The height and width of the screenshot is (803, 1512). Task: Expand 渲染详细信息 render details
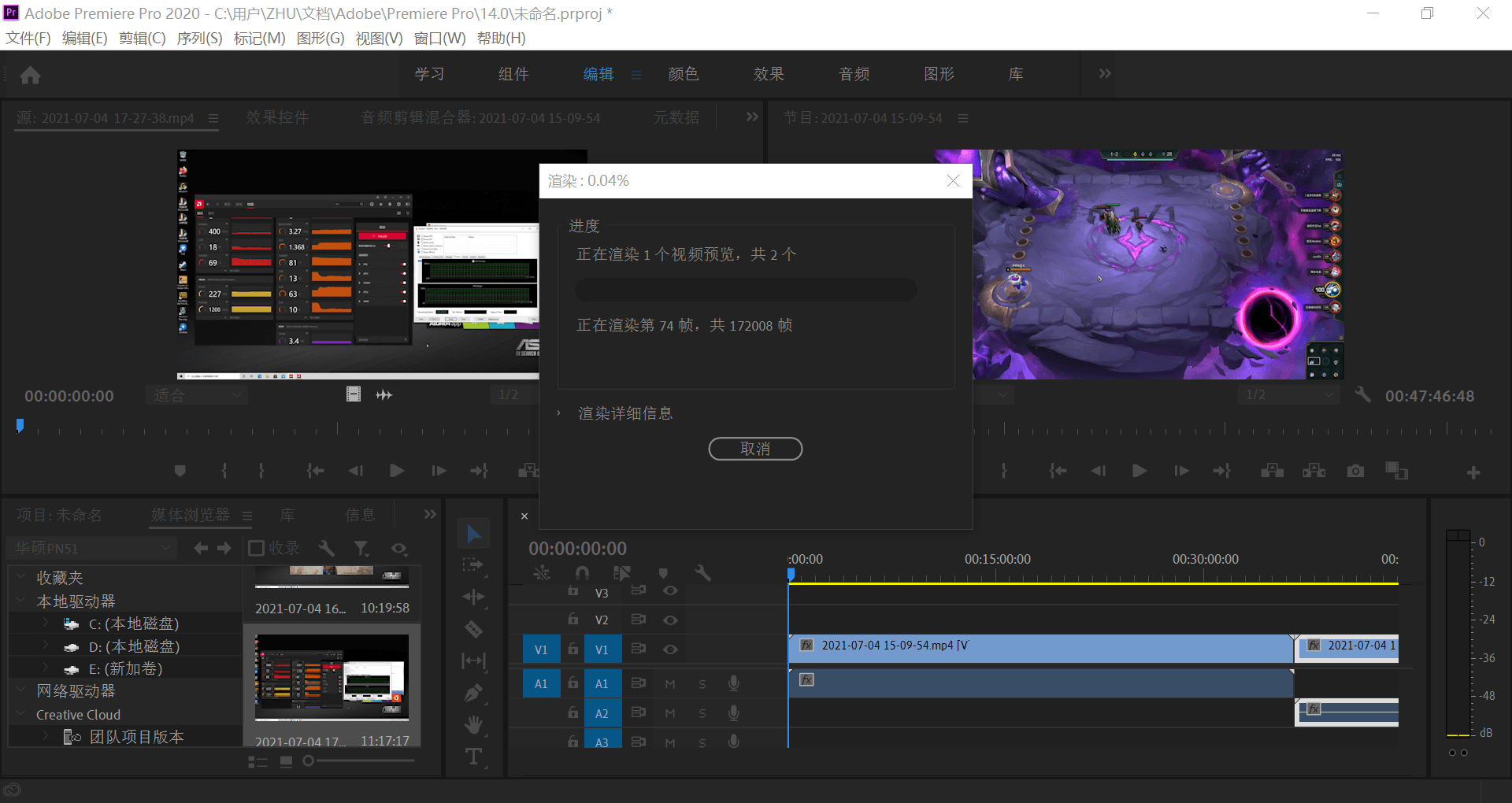[558, 413]
